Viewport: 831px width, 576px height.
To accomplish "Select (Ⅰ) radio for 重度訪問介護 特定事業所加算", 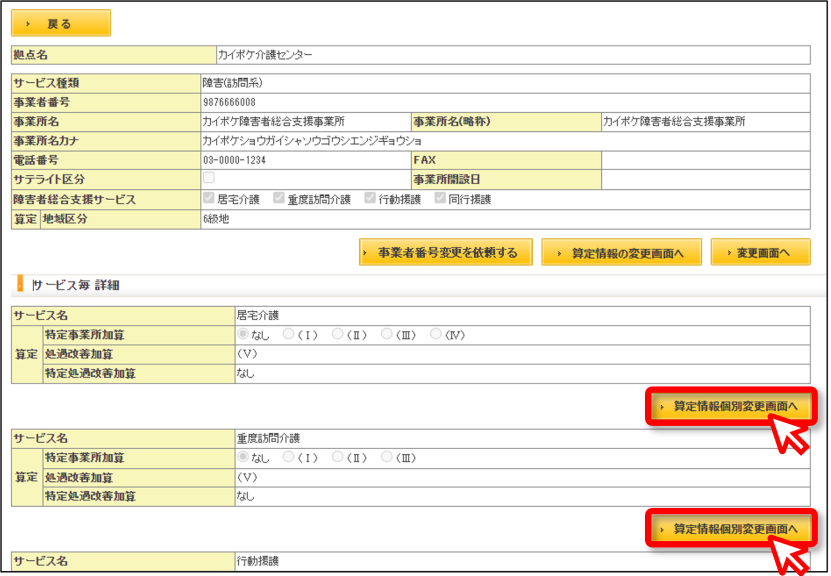I will (288, 456).
